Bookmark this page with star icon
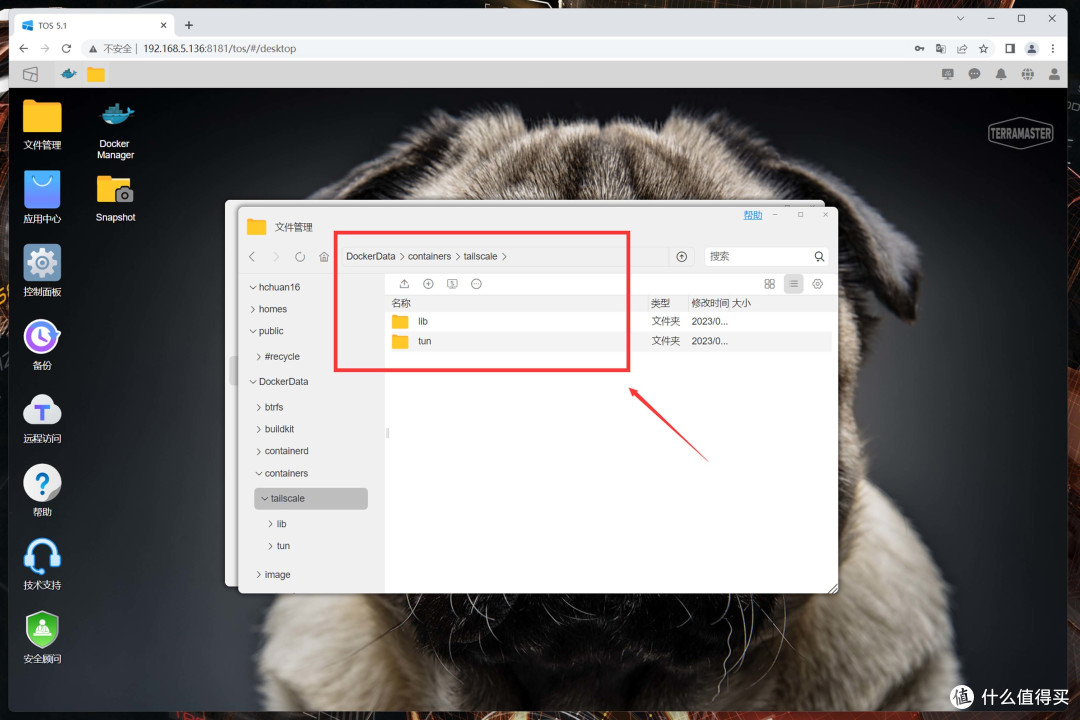Screen dimensions: 1080x720 pos(984,49)
